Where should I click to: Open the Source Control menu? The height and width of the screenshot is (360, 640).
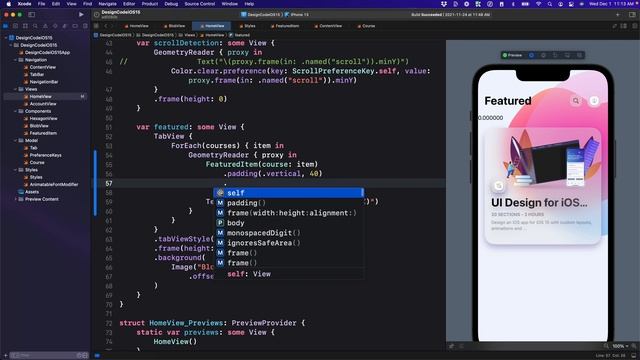[200, 4]
